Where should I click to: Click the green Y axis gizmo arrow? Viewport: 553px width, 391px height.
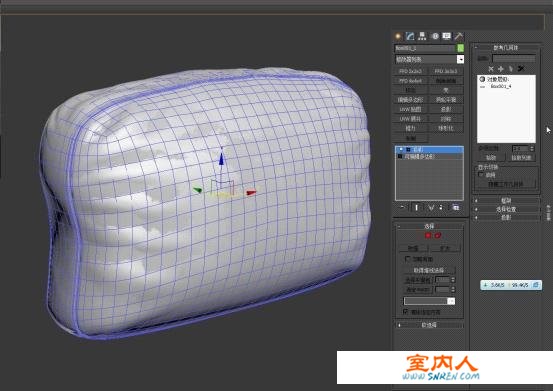pos(198,190)
